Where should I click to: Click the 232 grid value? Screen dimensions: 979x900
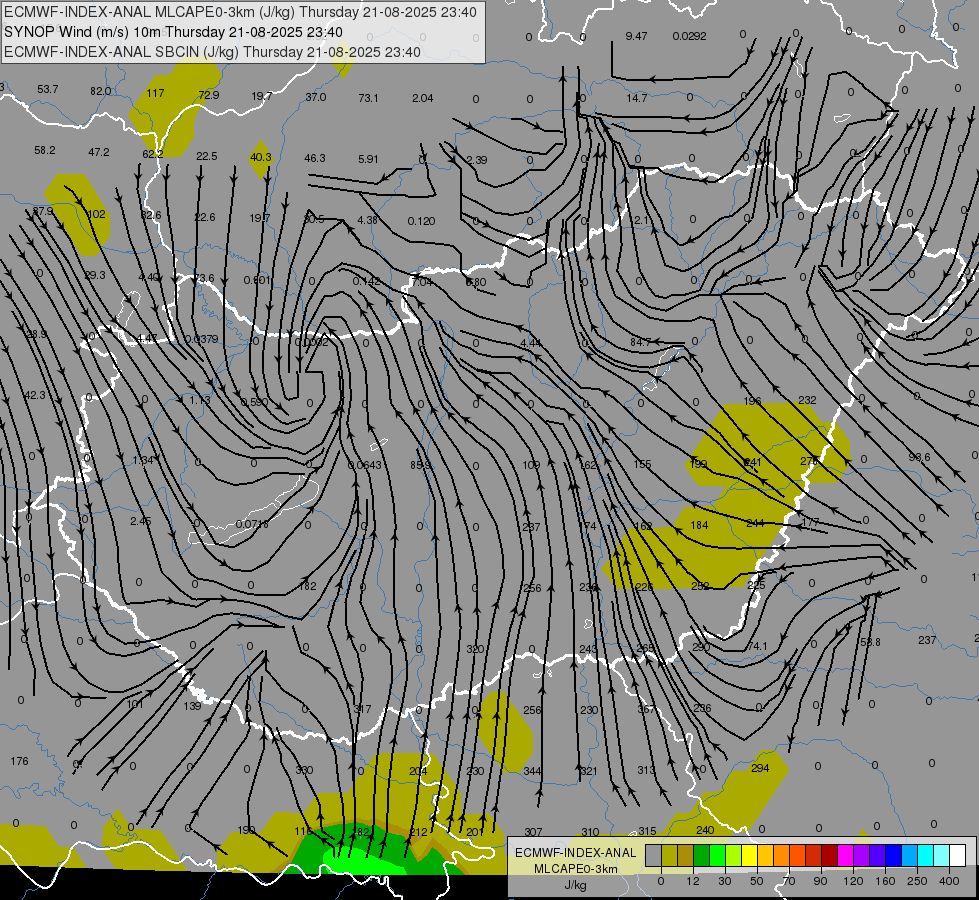807,400
